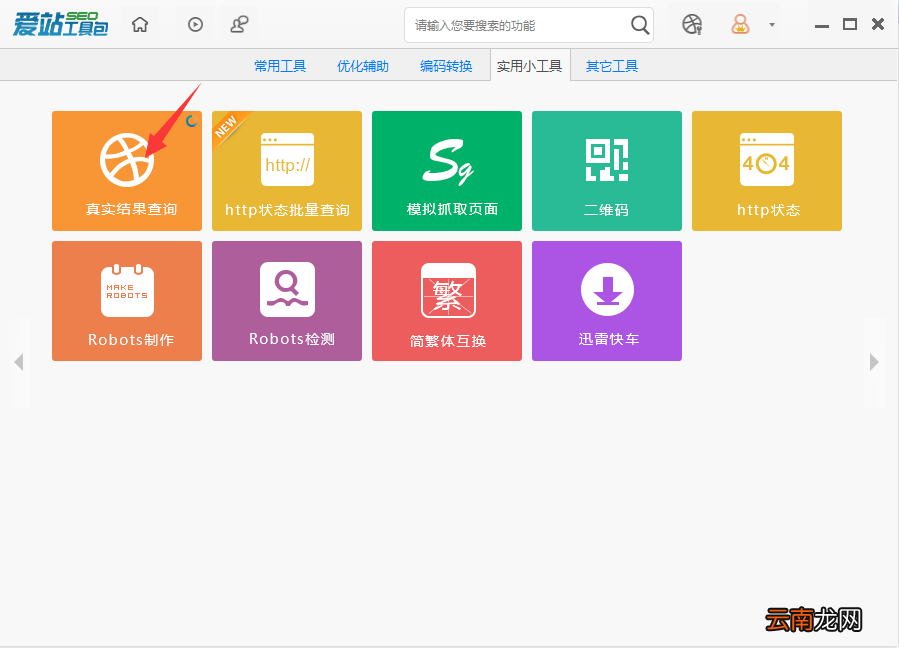The height and width of the screenshot is (648, 899).
Task: Open the 简繁体互换 converter tile
Action: [447, 301]
